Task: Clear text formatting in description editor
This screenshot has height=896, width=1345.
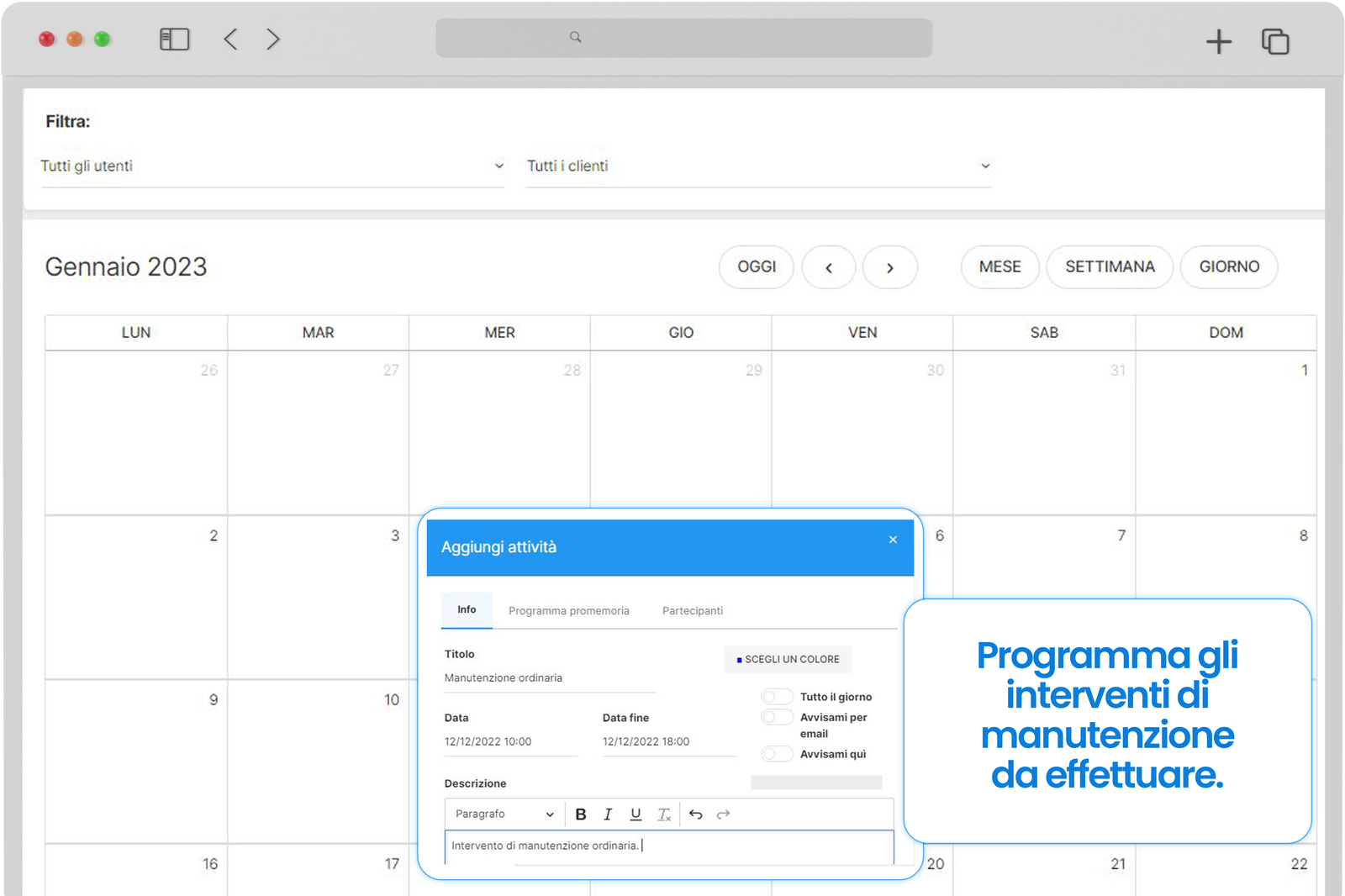Action: point(664,814)
